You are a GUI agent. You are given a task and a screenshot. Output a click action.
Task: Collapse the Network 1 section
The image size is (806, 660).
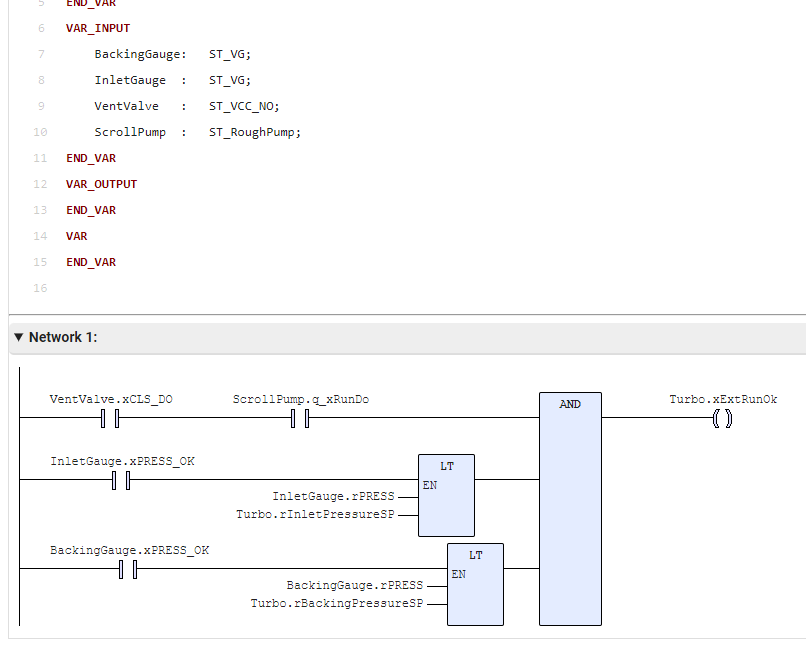(19, 337)
